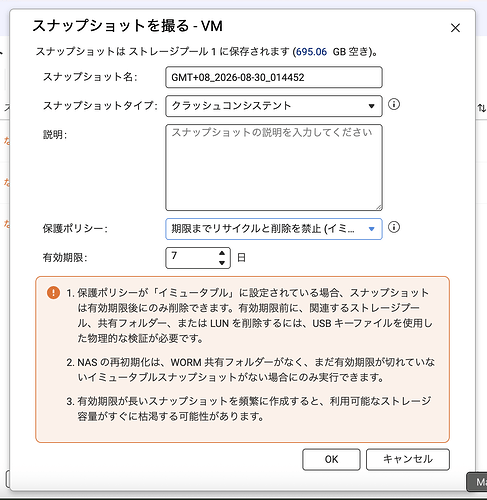
Task: Click the スナップショット名 text field
Action: click(x=274, y=77)
